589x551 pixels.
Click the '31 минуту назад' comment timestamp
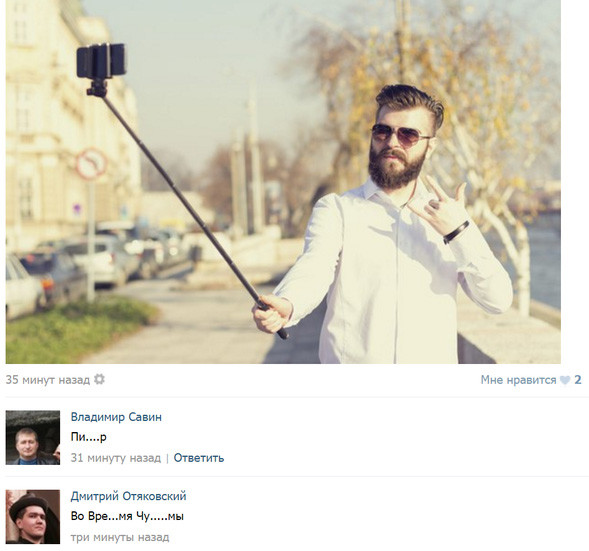[x=116, y=458]
